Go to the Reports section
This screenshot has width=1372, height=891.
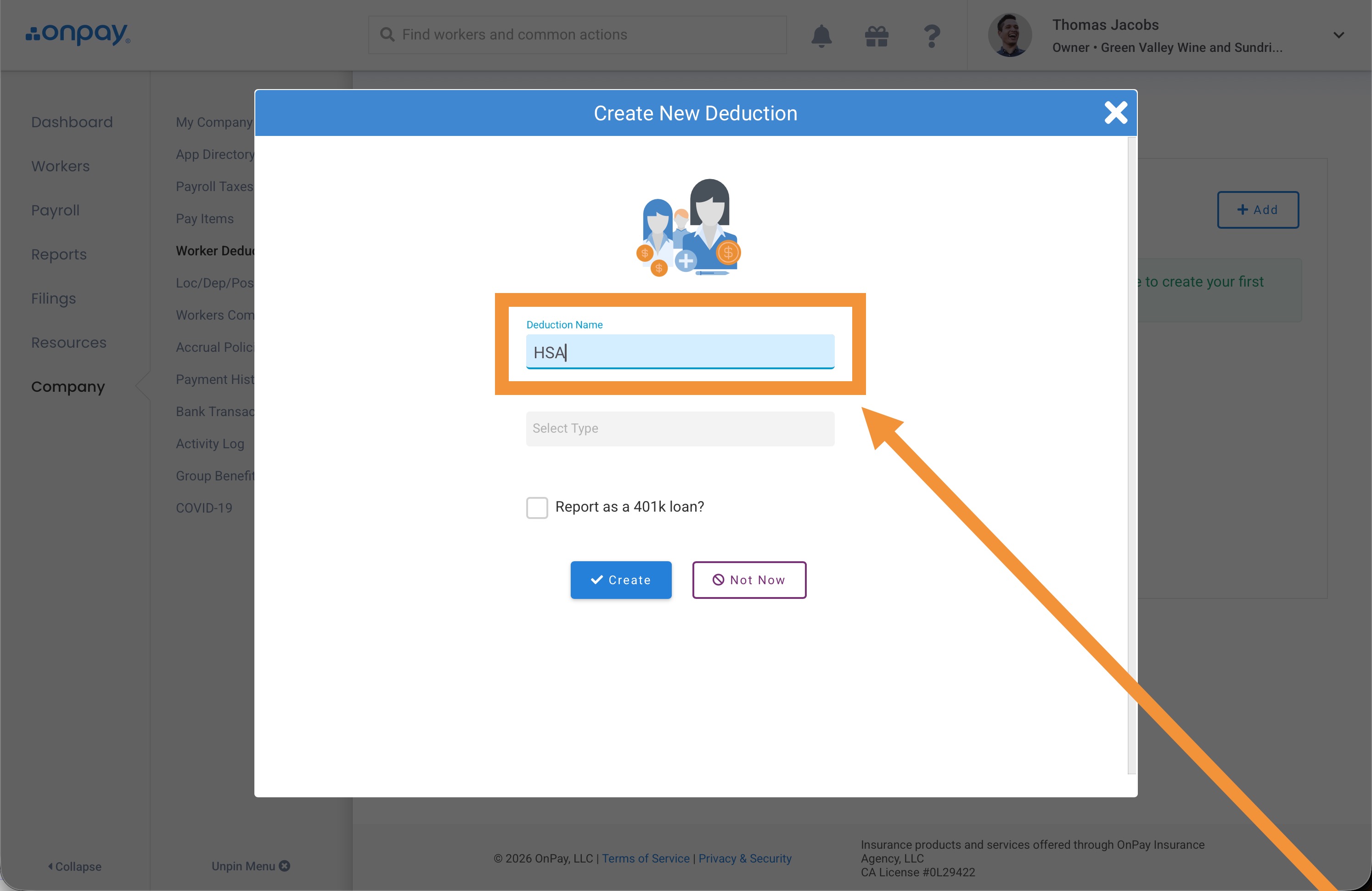[x=59, y=254]
